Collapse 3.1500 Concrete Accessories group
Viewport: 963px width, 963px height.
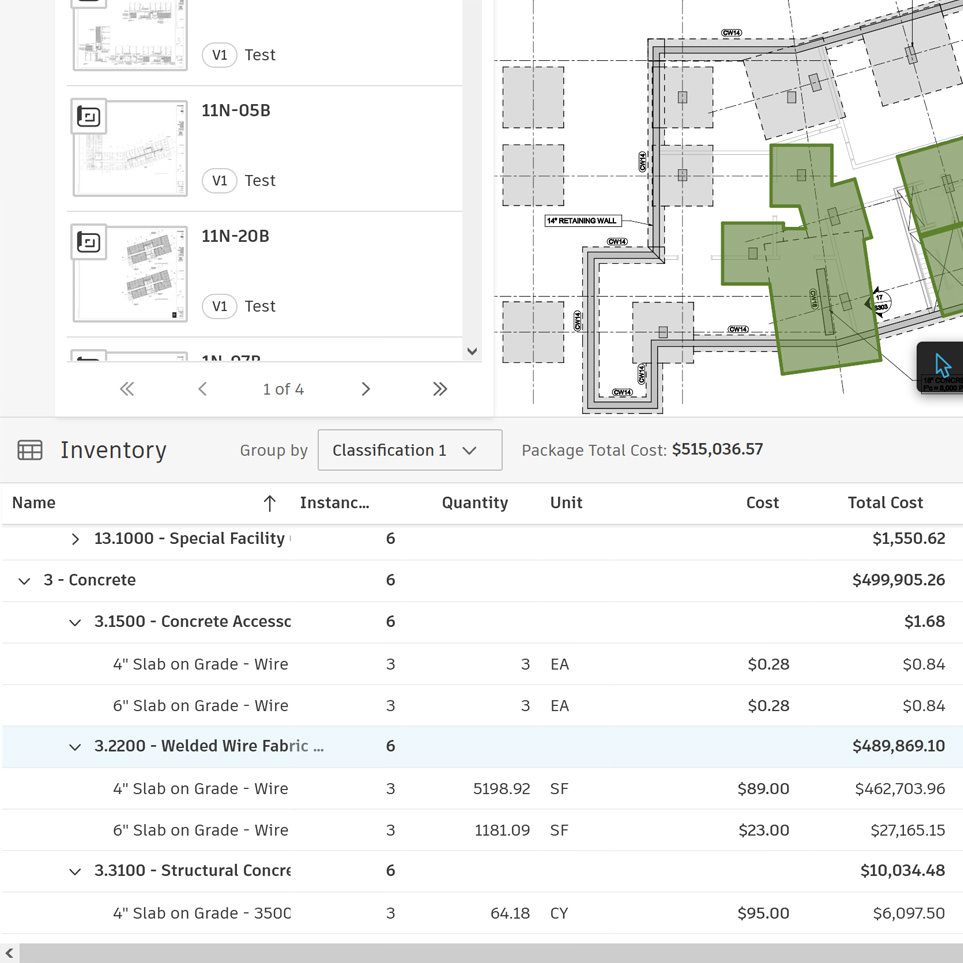click(x=75, y=623)
